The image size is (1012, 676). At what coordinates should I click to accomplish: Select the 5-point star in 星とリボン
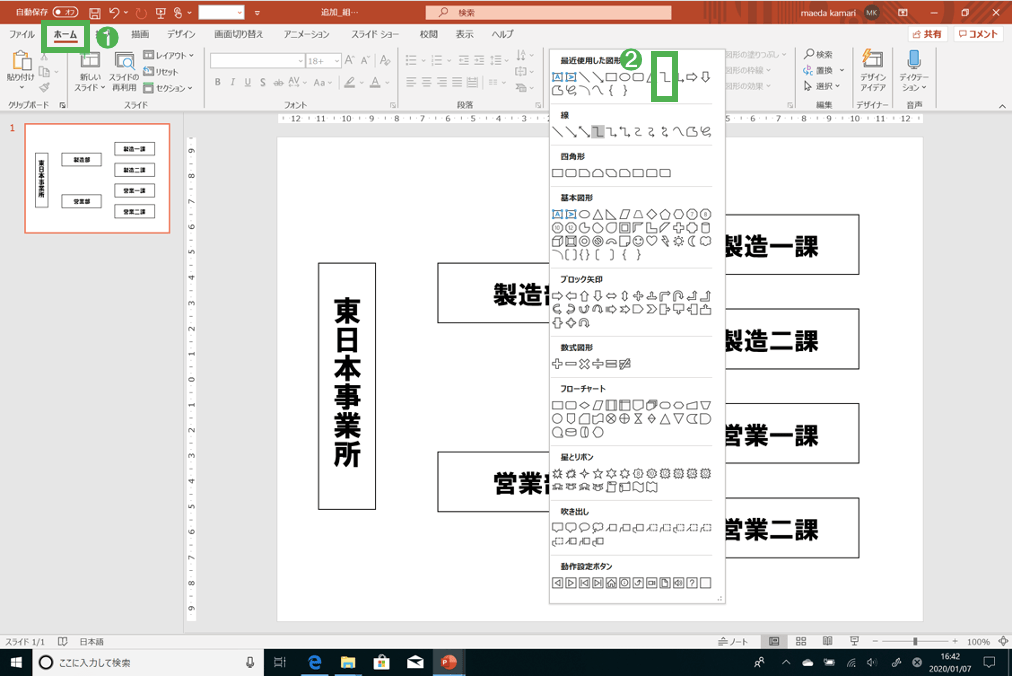[598, 473]
